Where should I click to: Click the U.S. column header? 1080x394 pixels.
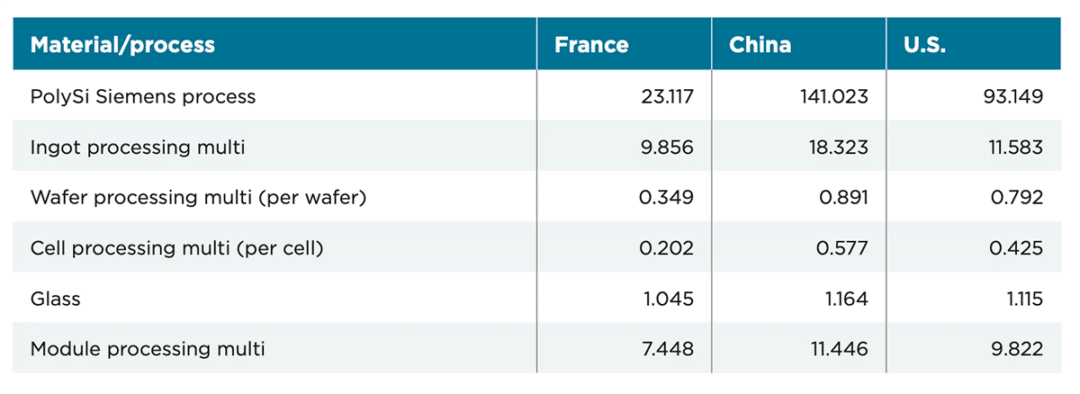(925, 45)
